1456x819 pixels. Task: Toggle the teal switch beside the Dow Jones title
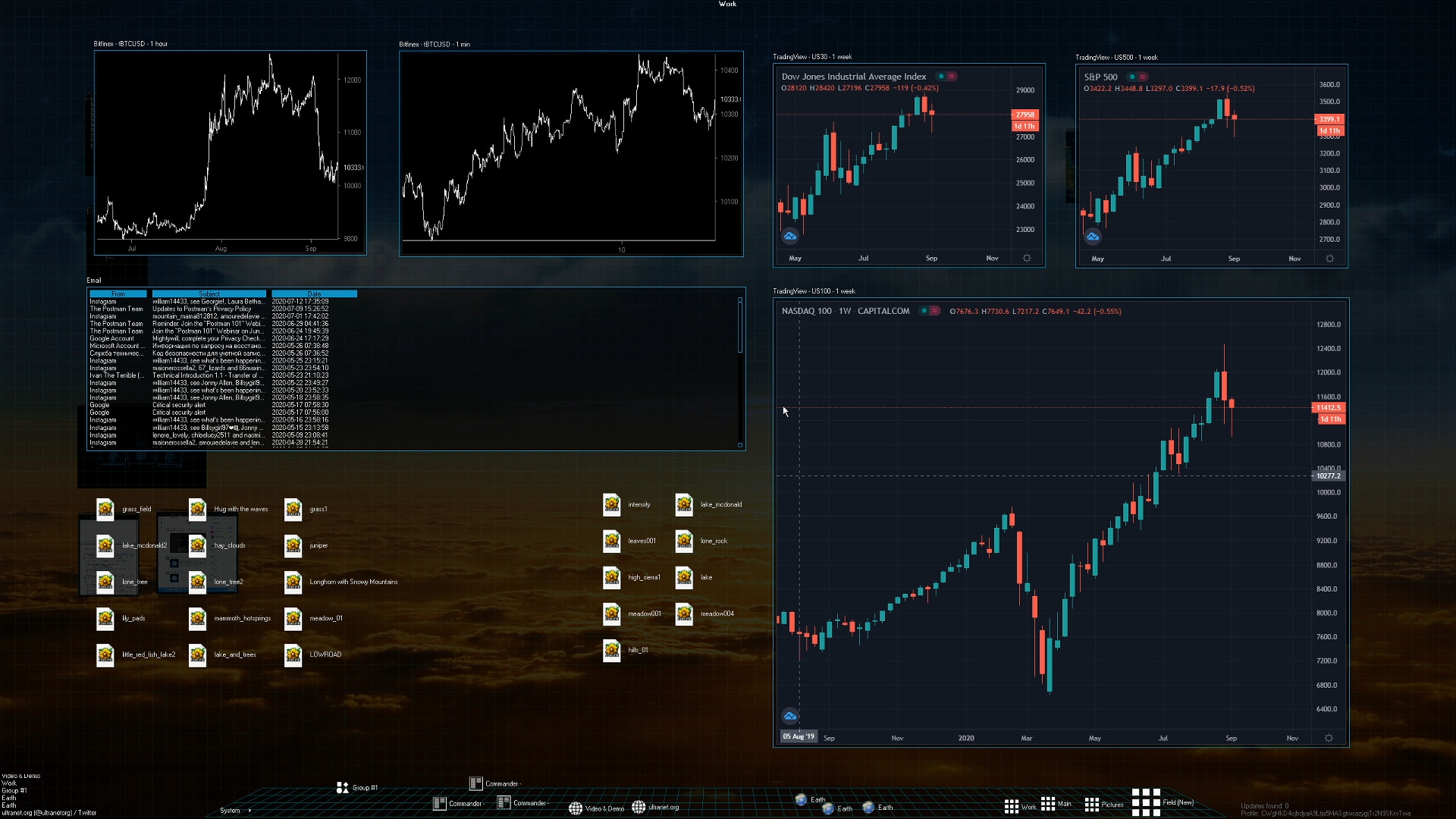[940, 76]
